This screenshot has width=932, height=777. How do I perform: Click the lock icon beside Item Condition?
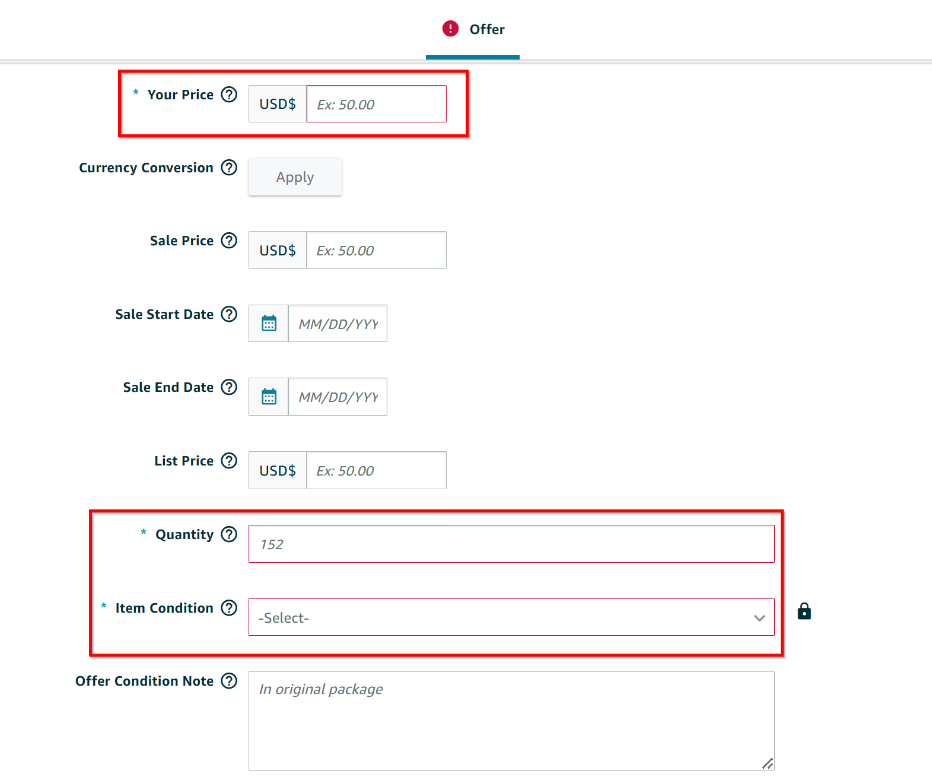point(804,611)
